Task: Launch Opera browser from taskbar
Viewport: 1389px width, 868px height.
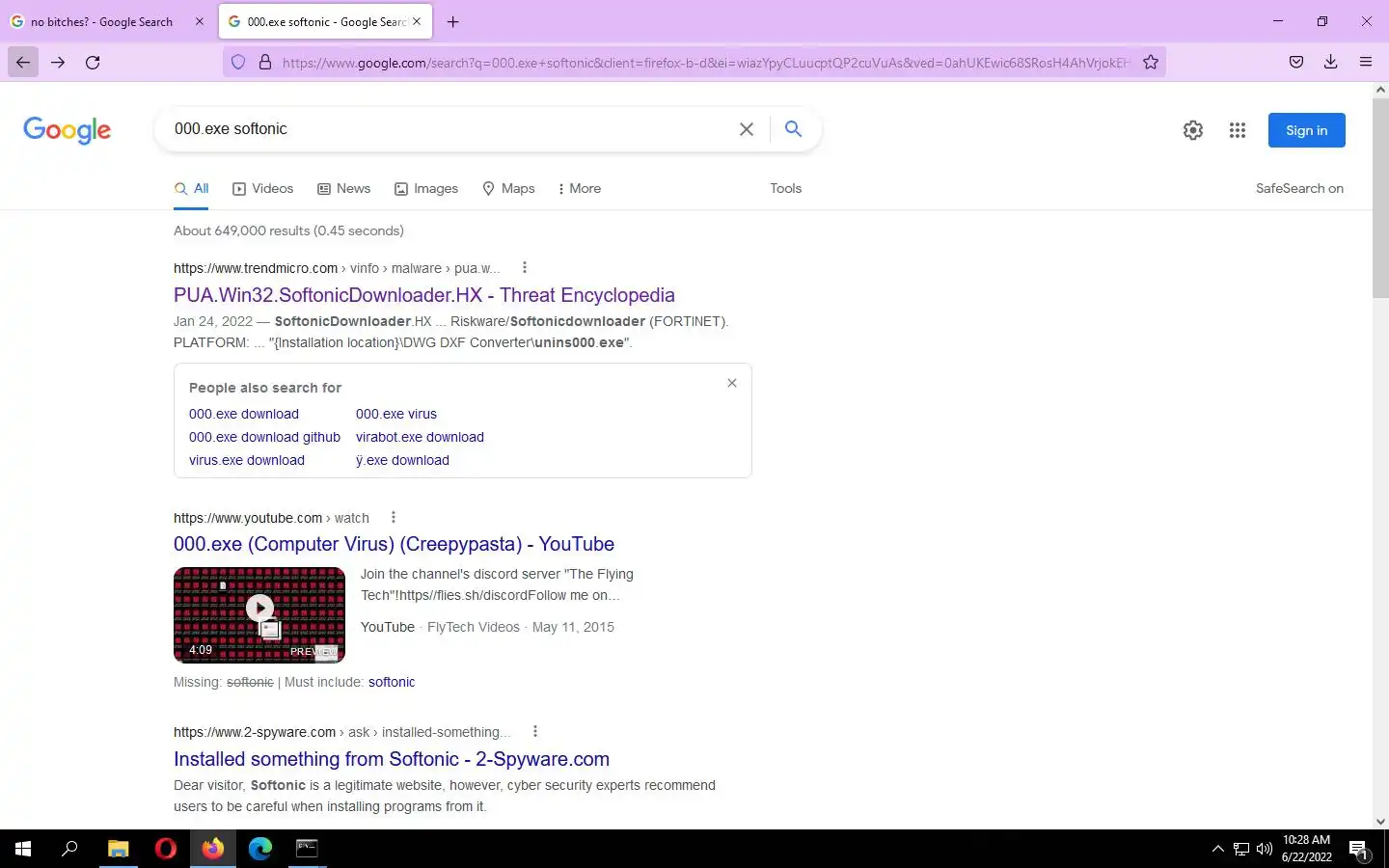Action: (166, 849)
